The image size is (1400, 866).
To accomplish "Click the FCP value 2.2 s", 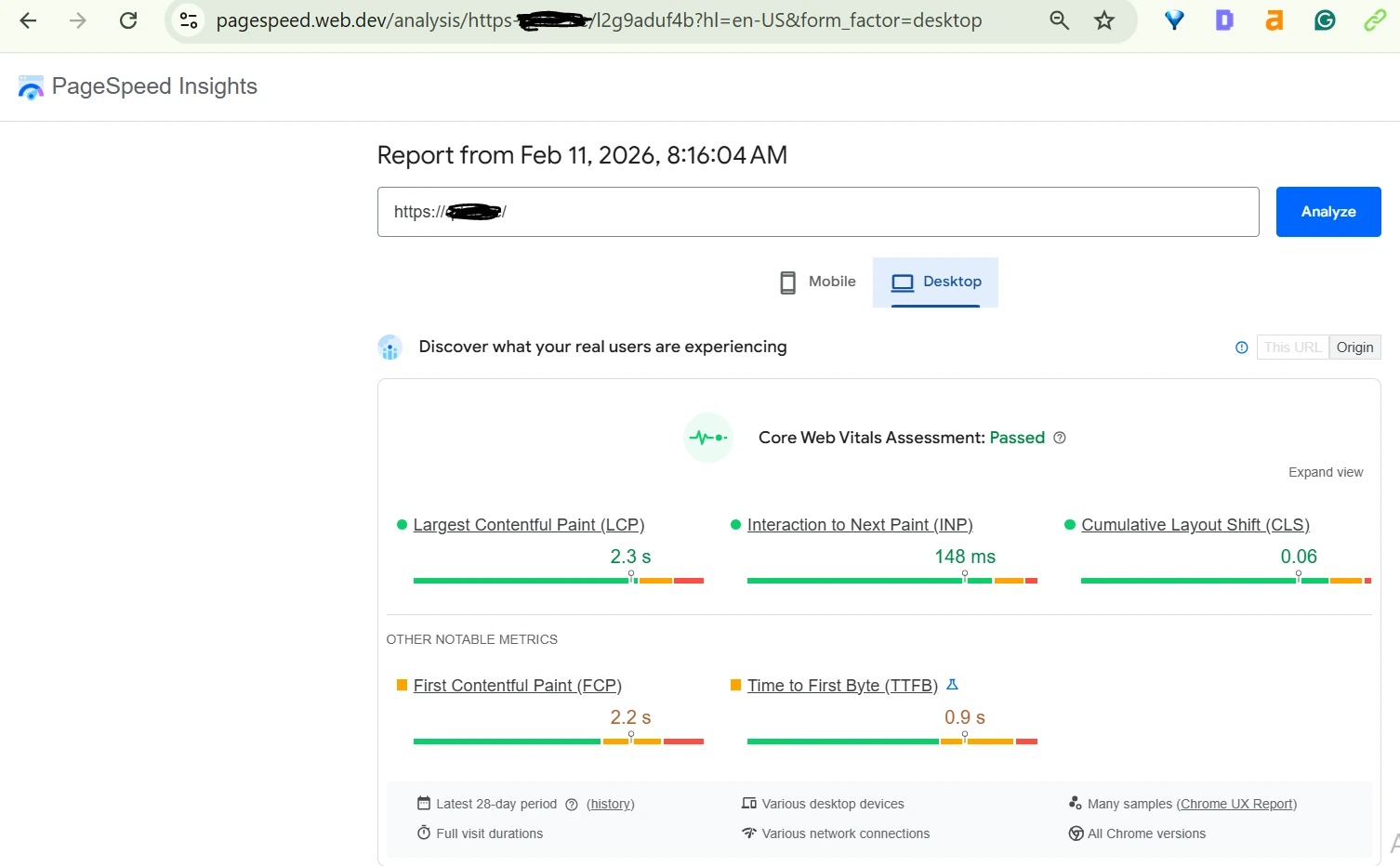I will point(630,717).
